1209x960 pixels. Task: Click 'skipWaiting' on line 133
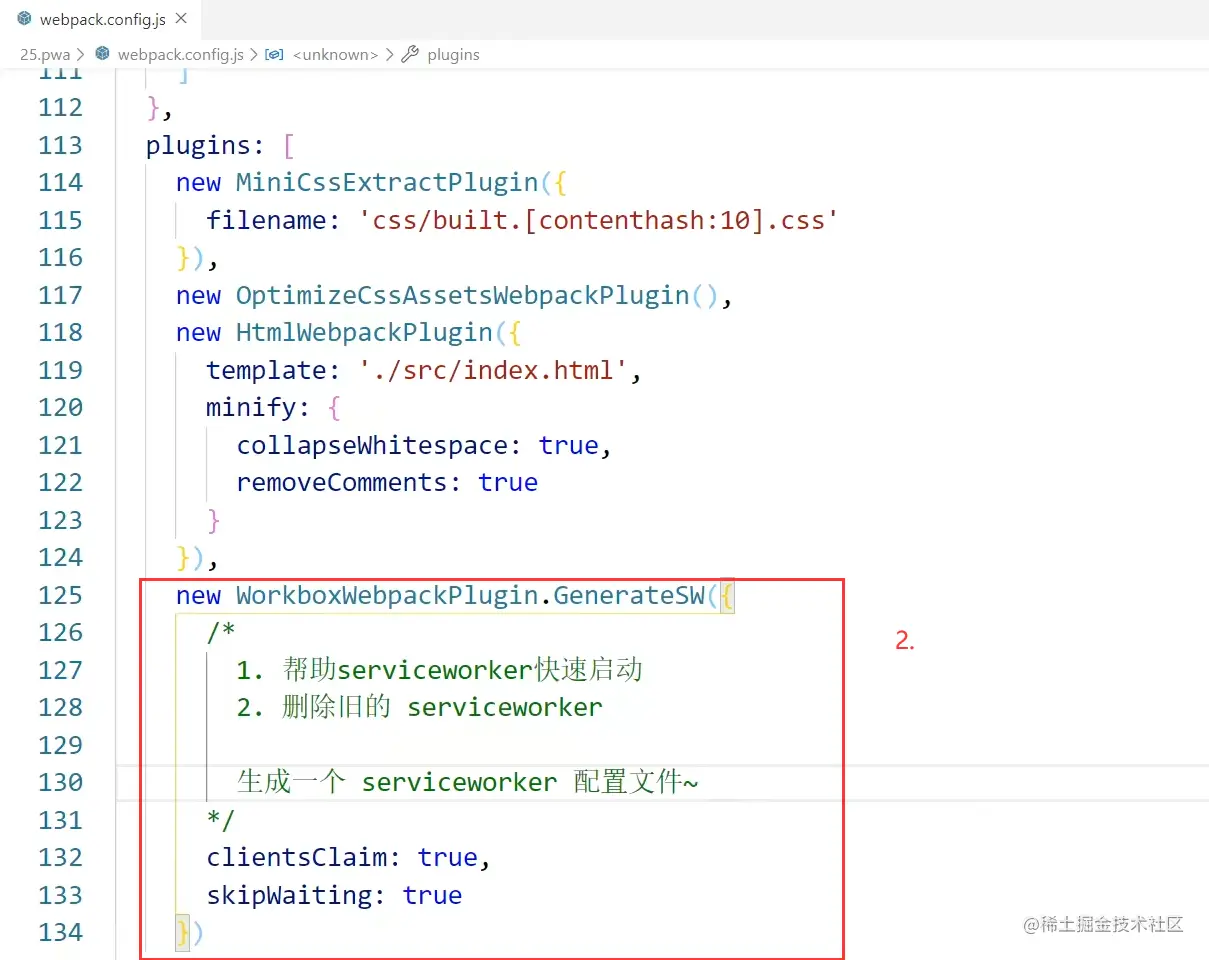click(x=288, y=895)
